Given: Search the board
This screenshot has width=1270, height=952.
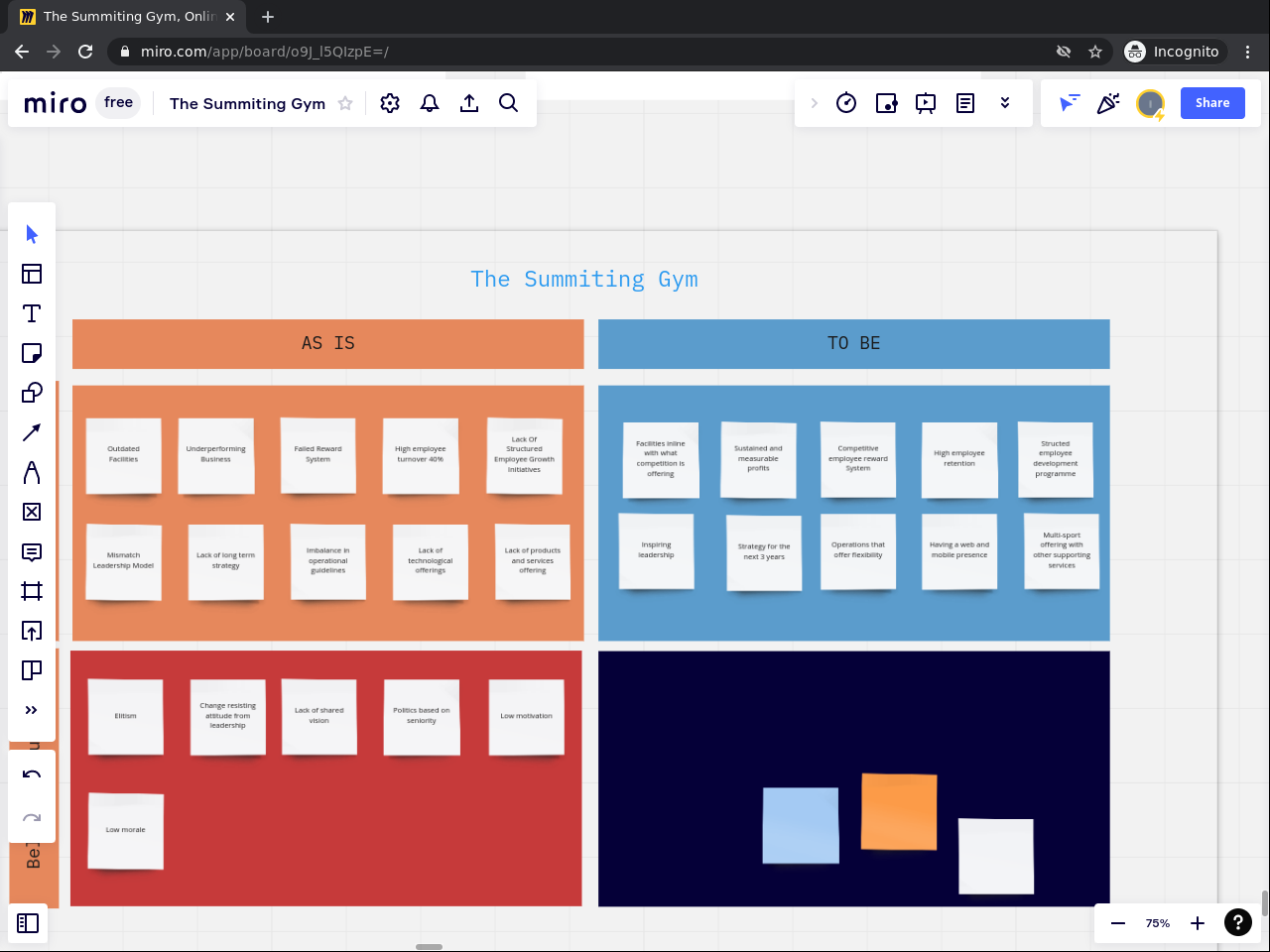Looking at the screenshot, I should [x=509, y=103].
